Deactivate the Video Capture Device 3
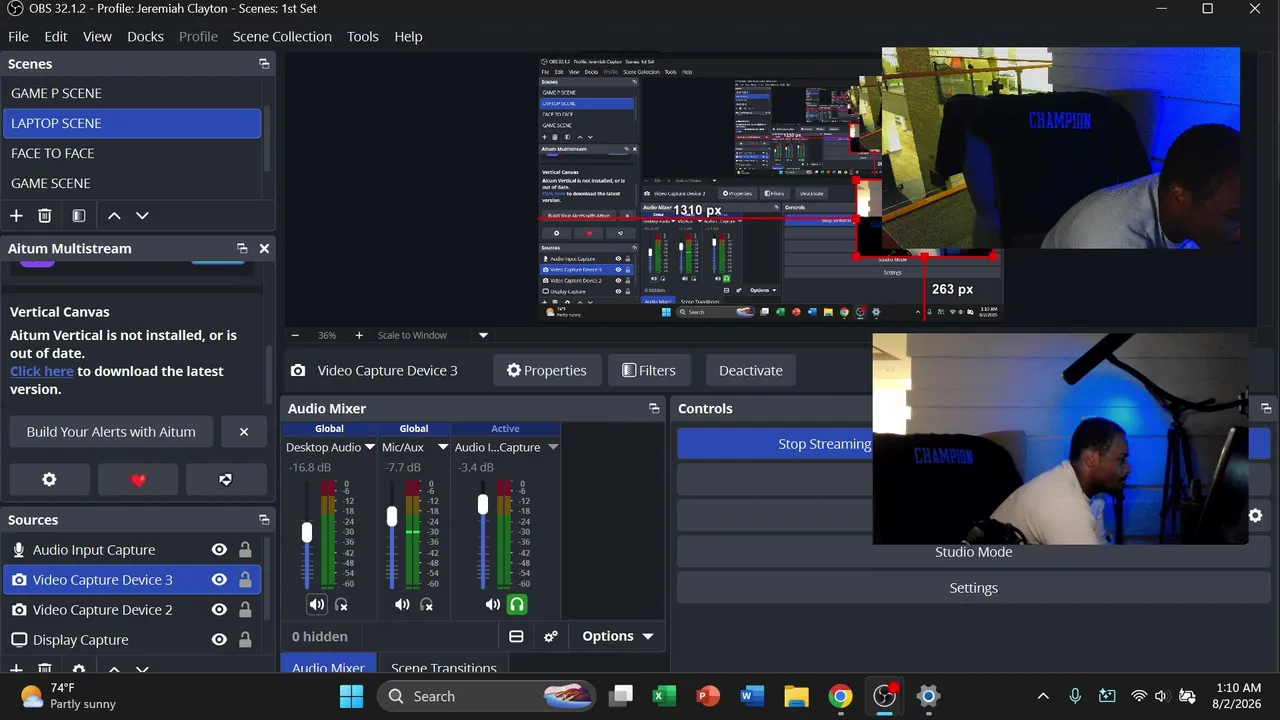1280x720 pixels. [x=751, y=370]
